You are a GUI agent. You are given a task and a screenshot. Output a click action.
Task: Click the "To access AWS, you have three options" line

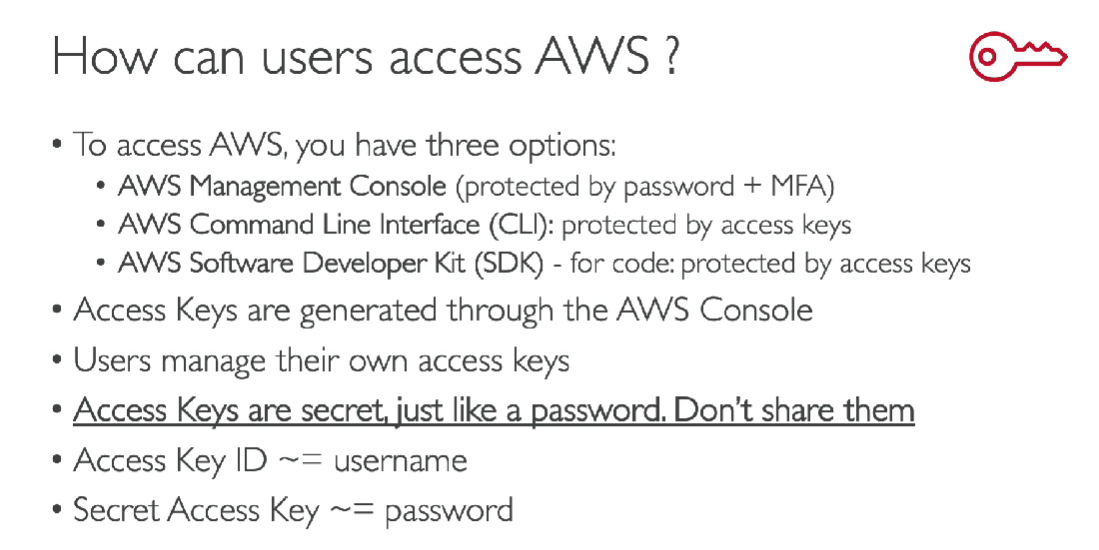345,145
